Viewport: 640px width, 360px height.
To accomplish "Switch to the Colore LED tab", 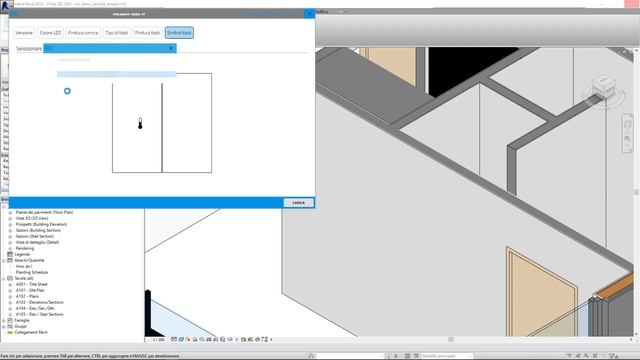I will pyautogui.click(x=50, y=33).
